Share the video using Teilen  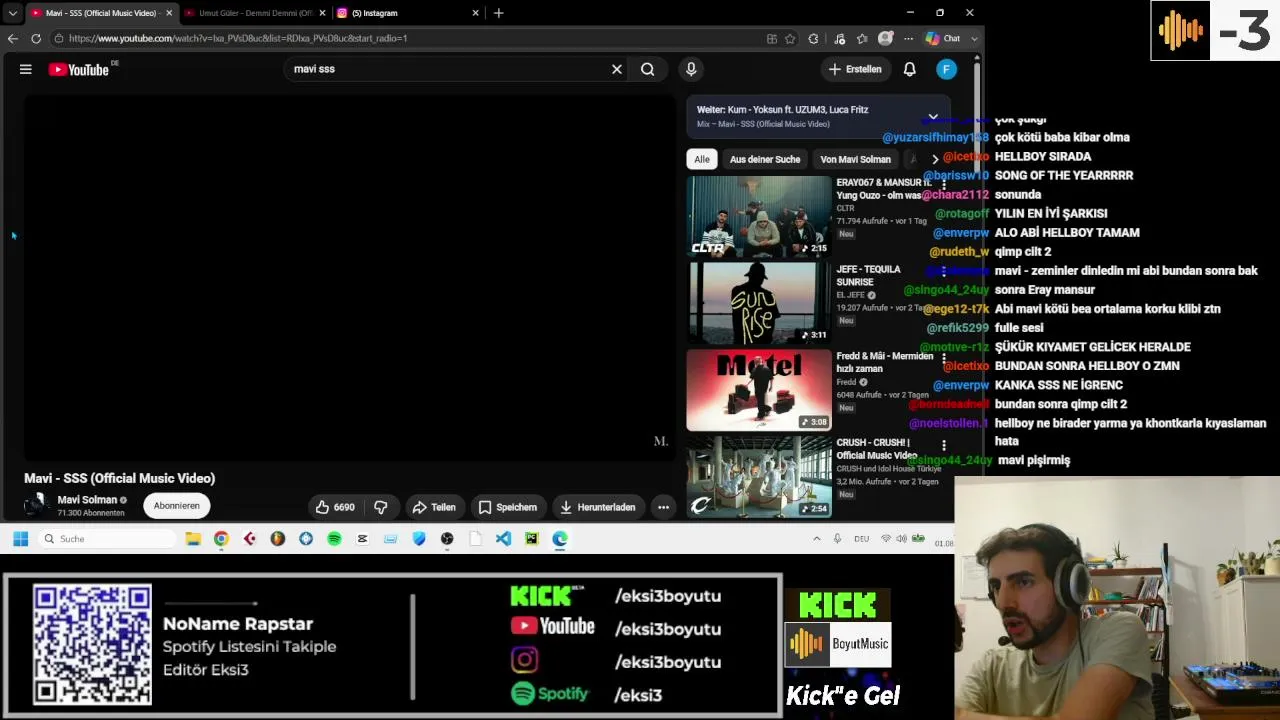tap(434, 507)
